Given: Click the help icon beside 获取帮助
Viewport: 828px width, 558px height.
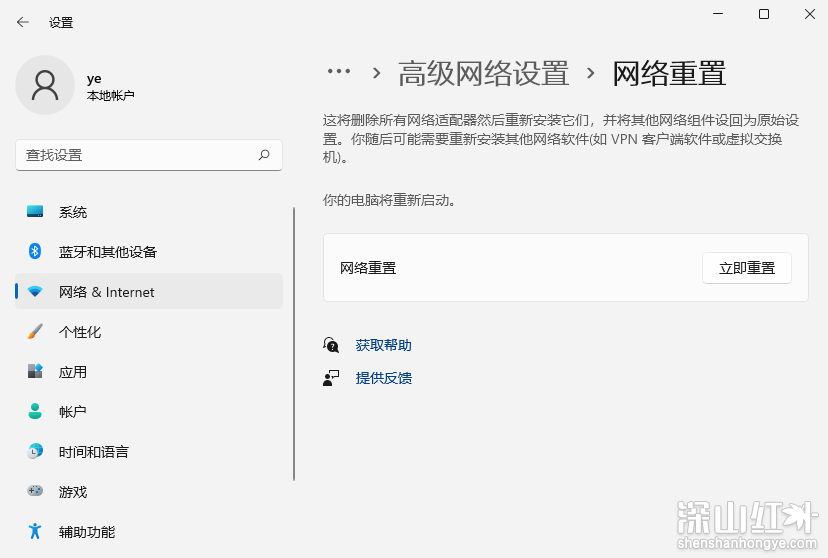Looking at the screenshot, I should click(x=331, y=345).
